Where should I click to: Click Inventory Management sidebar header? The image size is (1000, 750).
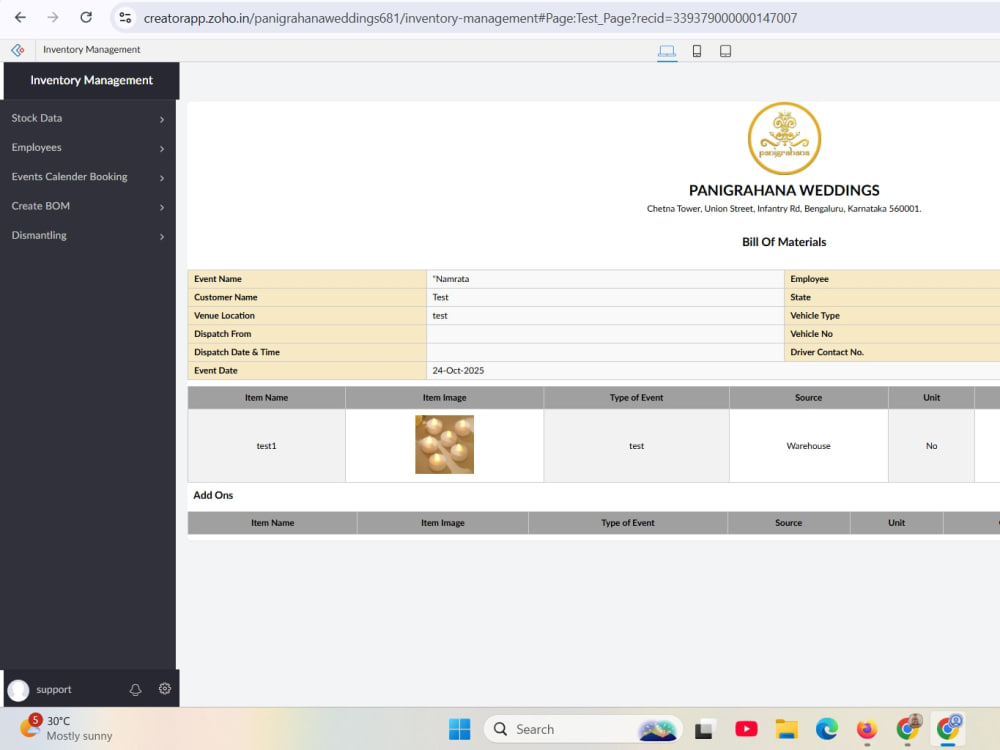click(91, 80)
